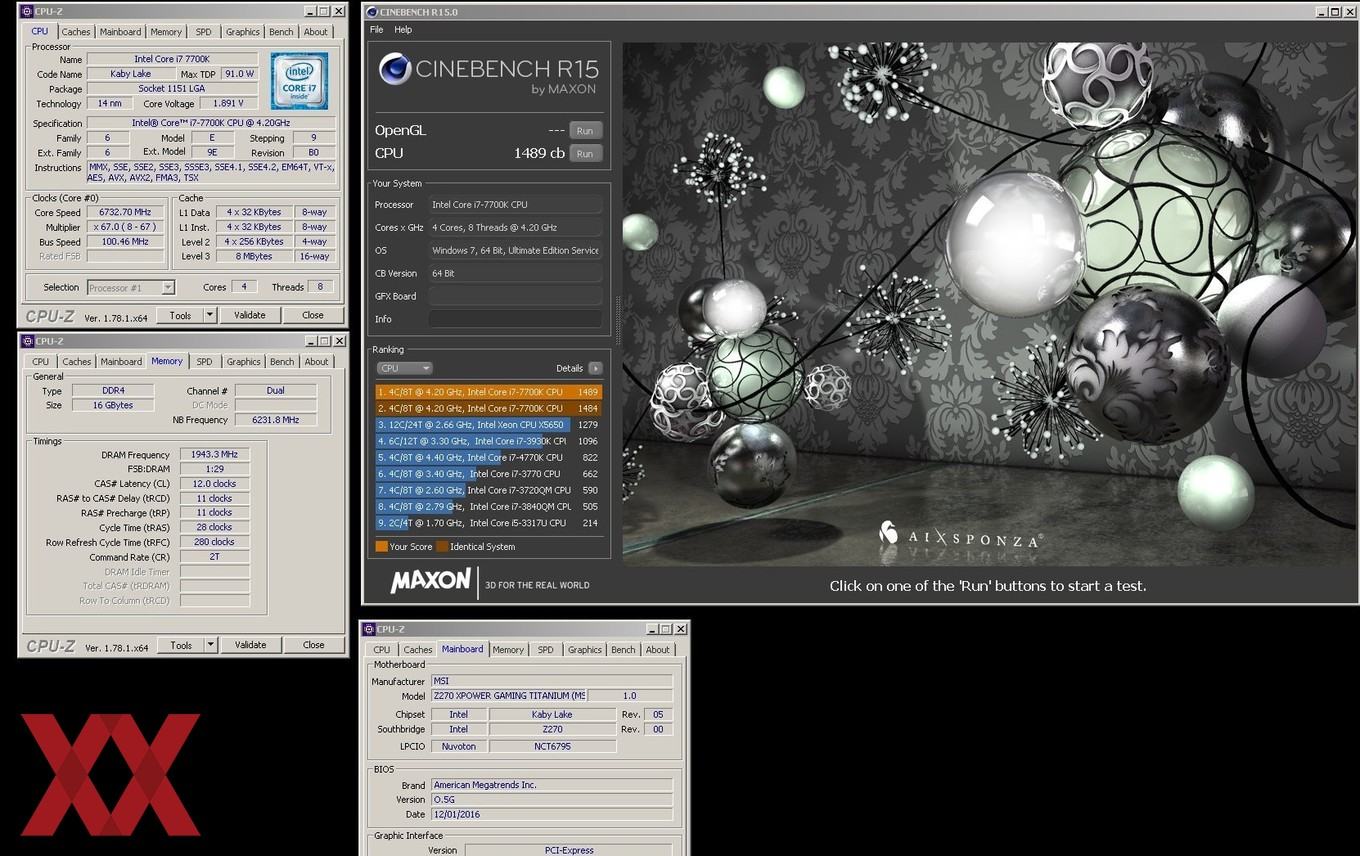Open Graphics tab in Mainboard CPU-Z window
Image resolution: width=1360 pixels, height=856 pixels.
585,650
